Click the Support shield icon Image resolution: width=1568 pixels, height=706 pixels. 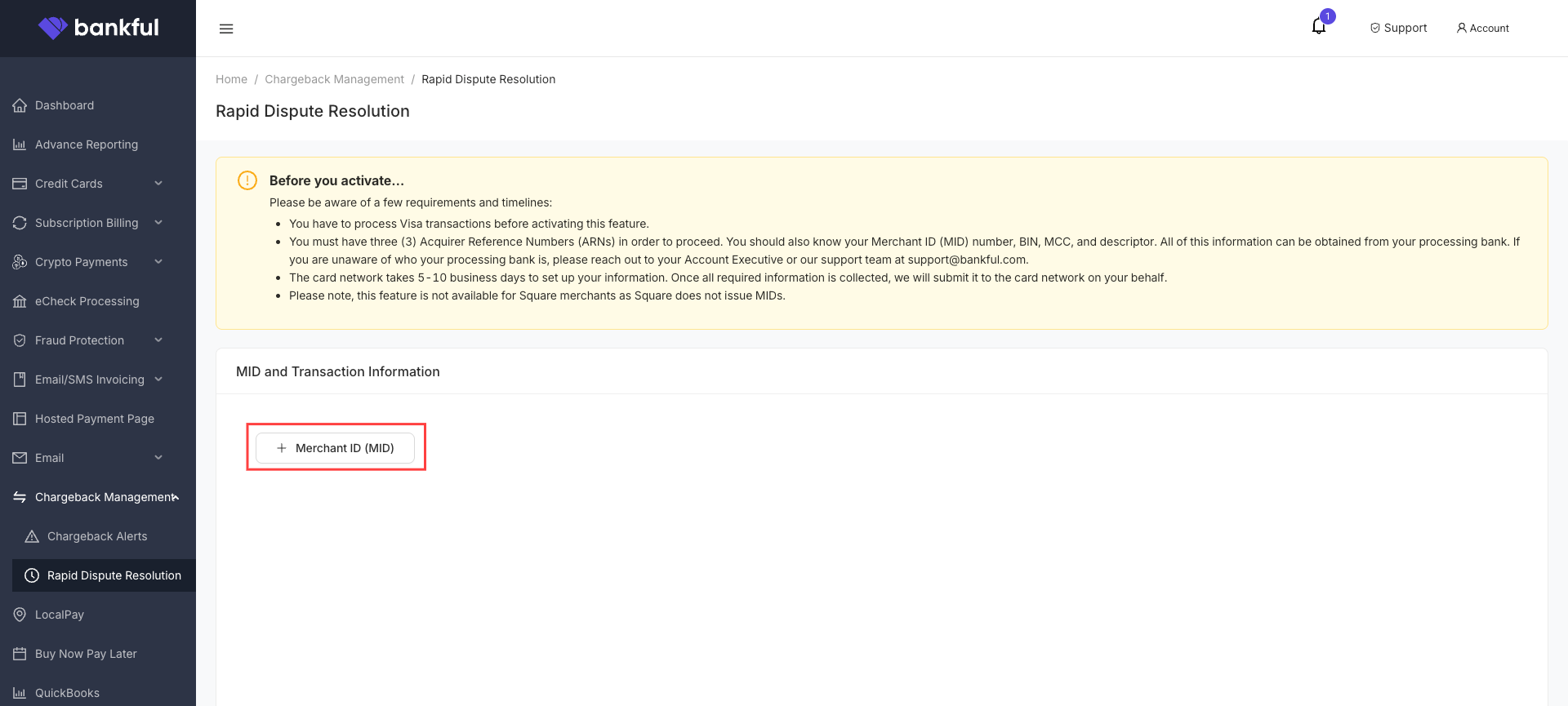[1375, 28]
